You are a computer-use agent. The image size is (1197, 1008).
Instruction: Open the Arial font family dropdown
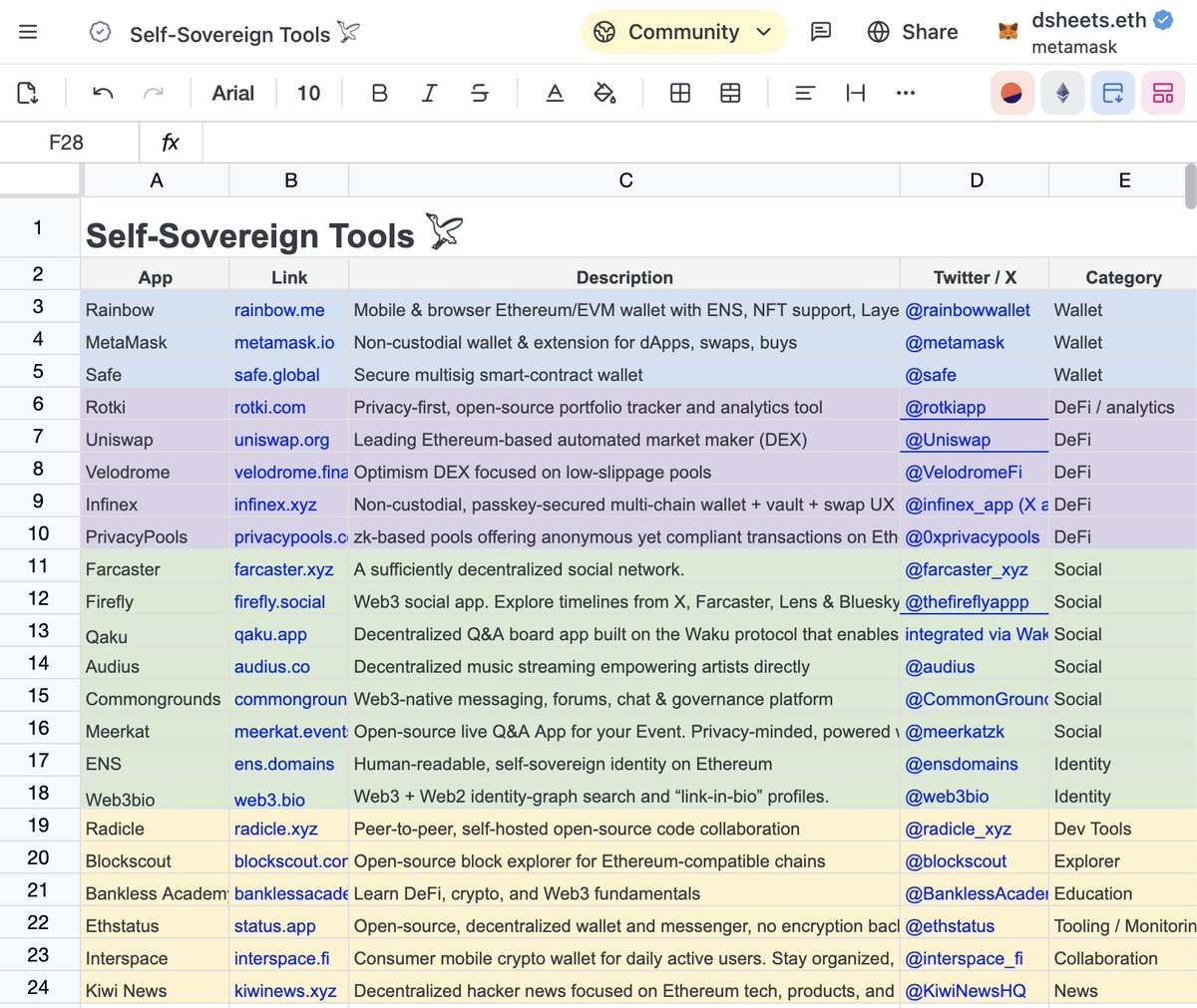[x=232, y=93]
